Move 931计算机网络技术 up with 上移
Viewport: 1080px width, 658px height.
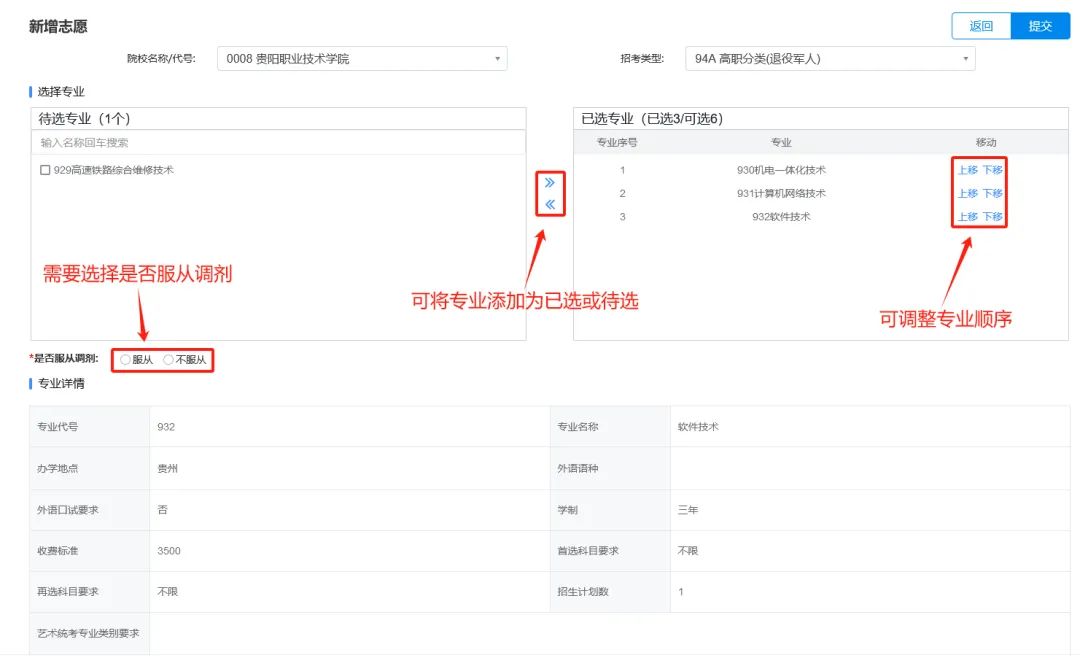[x=967, y=193]
